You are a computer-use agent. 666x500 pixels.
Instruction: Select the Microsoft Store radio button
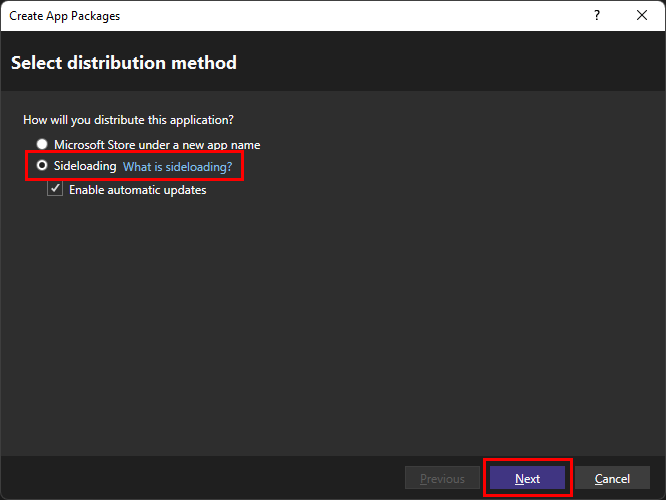coord(42,145)
